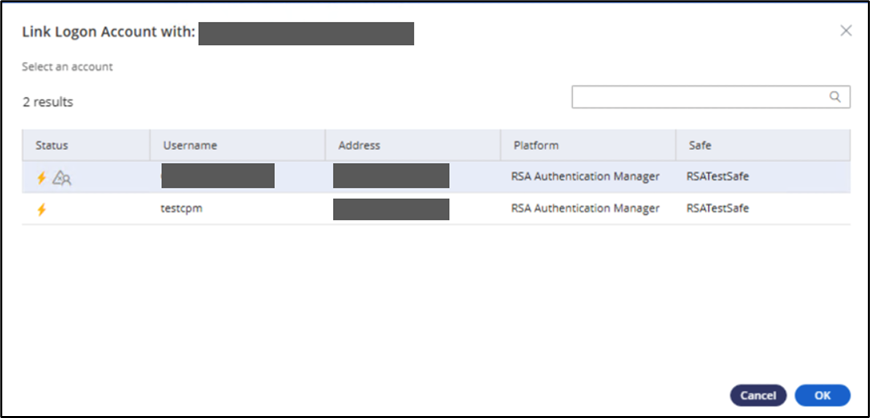Screen dimensions: 870x418
Task: Click the redacted username in first row
Action: click(x=218, y=177)
